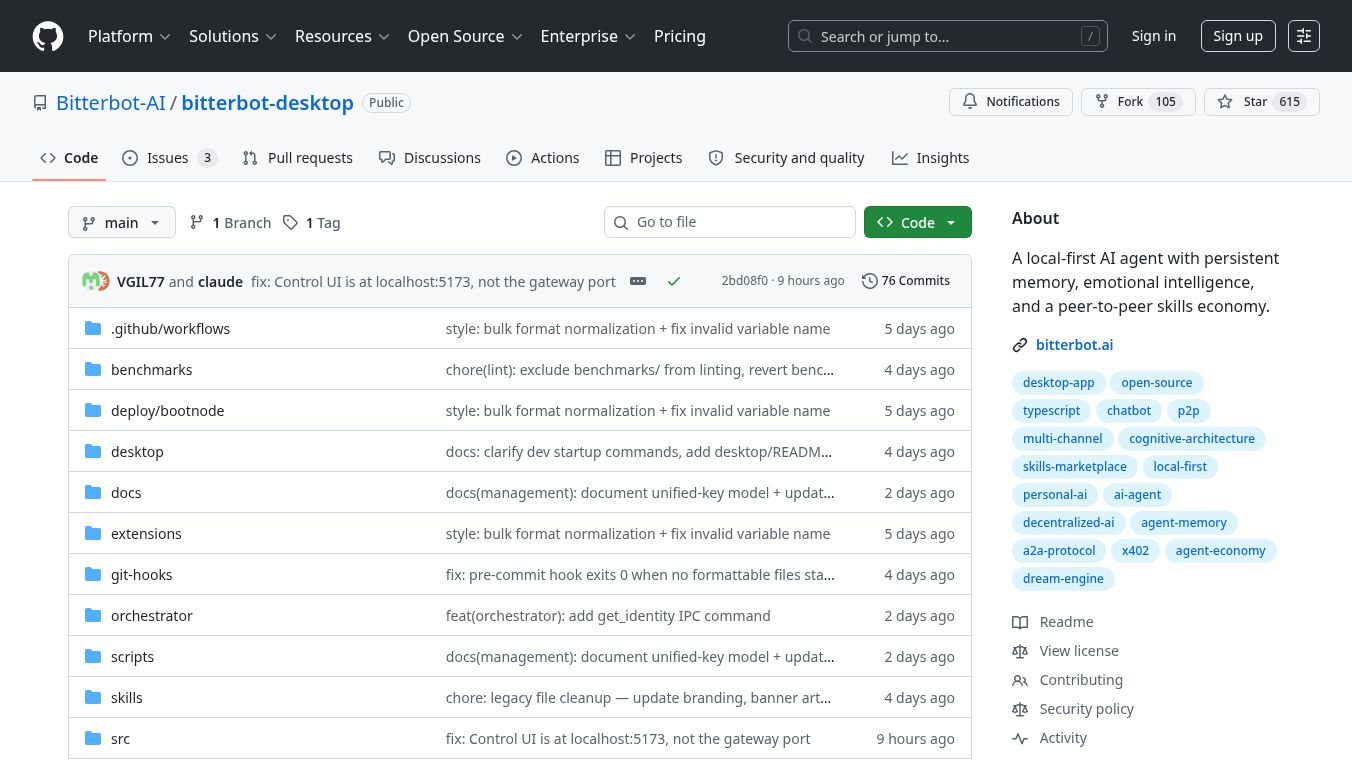Image resolution: width=1352 pixels, height=760 pixels.
Task: Expand the green Code dropdown
Action: click(x=918, y=223)
